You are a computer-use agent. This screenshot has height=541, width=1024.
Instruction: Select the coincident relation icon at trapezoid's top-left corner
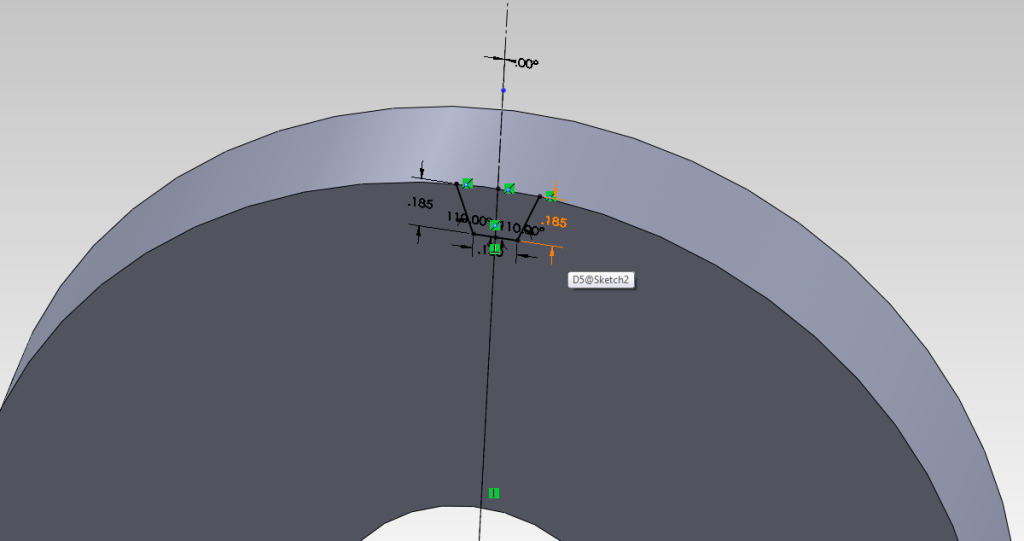point(467,183)
